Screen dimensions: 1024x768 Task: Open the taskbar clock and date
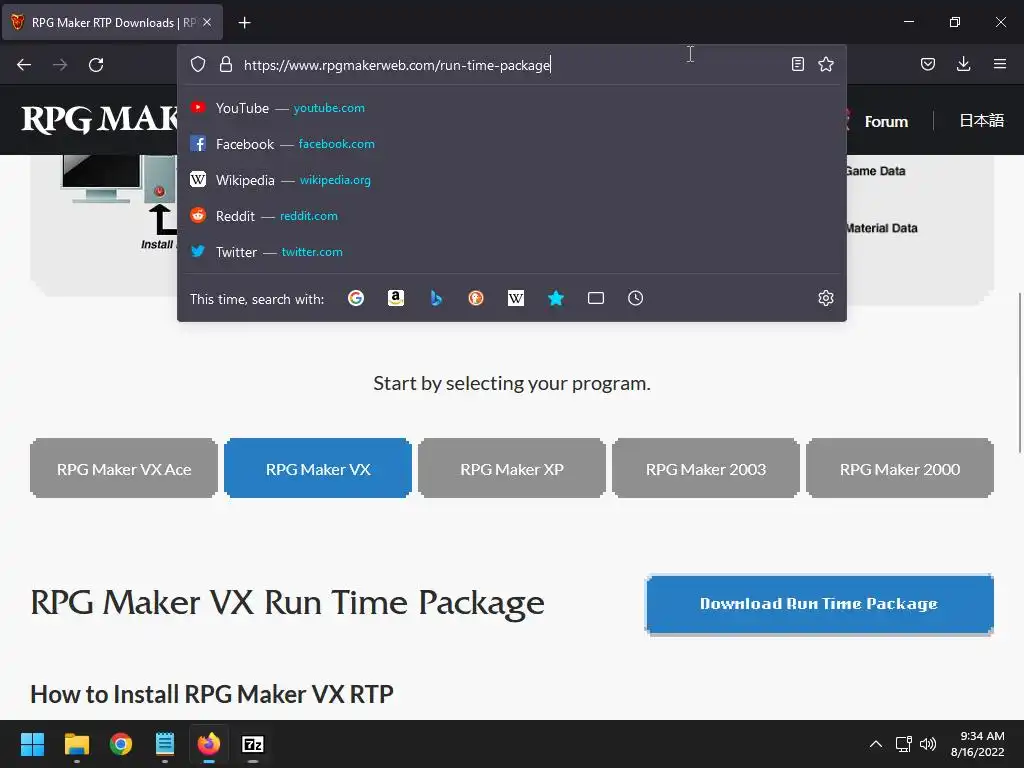[x=978, y=744]
